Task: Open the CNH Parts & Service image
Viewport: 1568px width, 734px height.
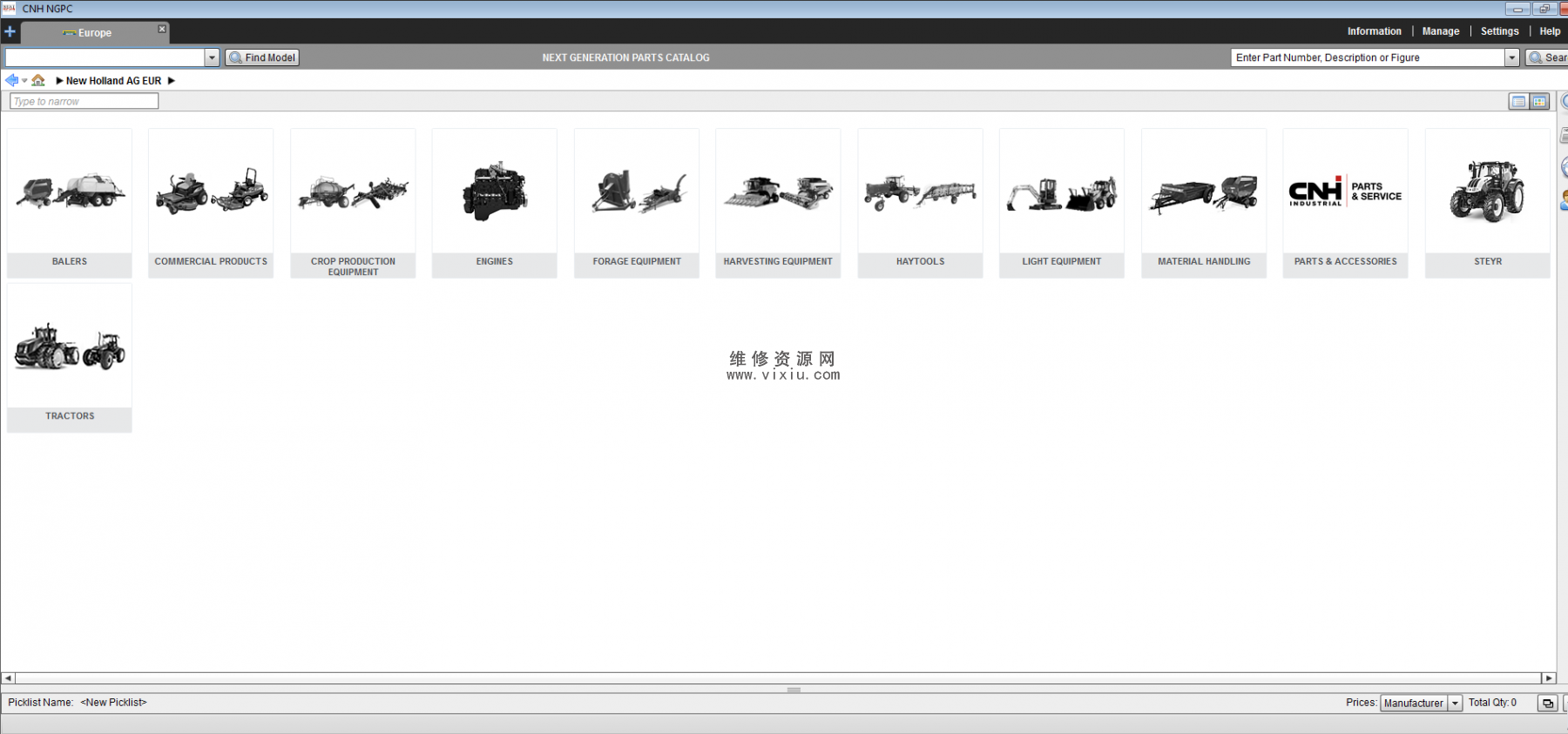Action: (x=1345, y=192)
